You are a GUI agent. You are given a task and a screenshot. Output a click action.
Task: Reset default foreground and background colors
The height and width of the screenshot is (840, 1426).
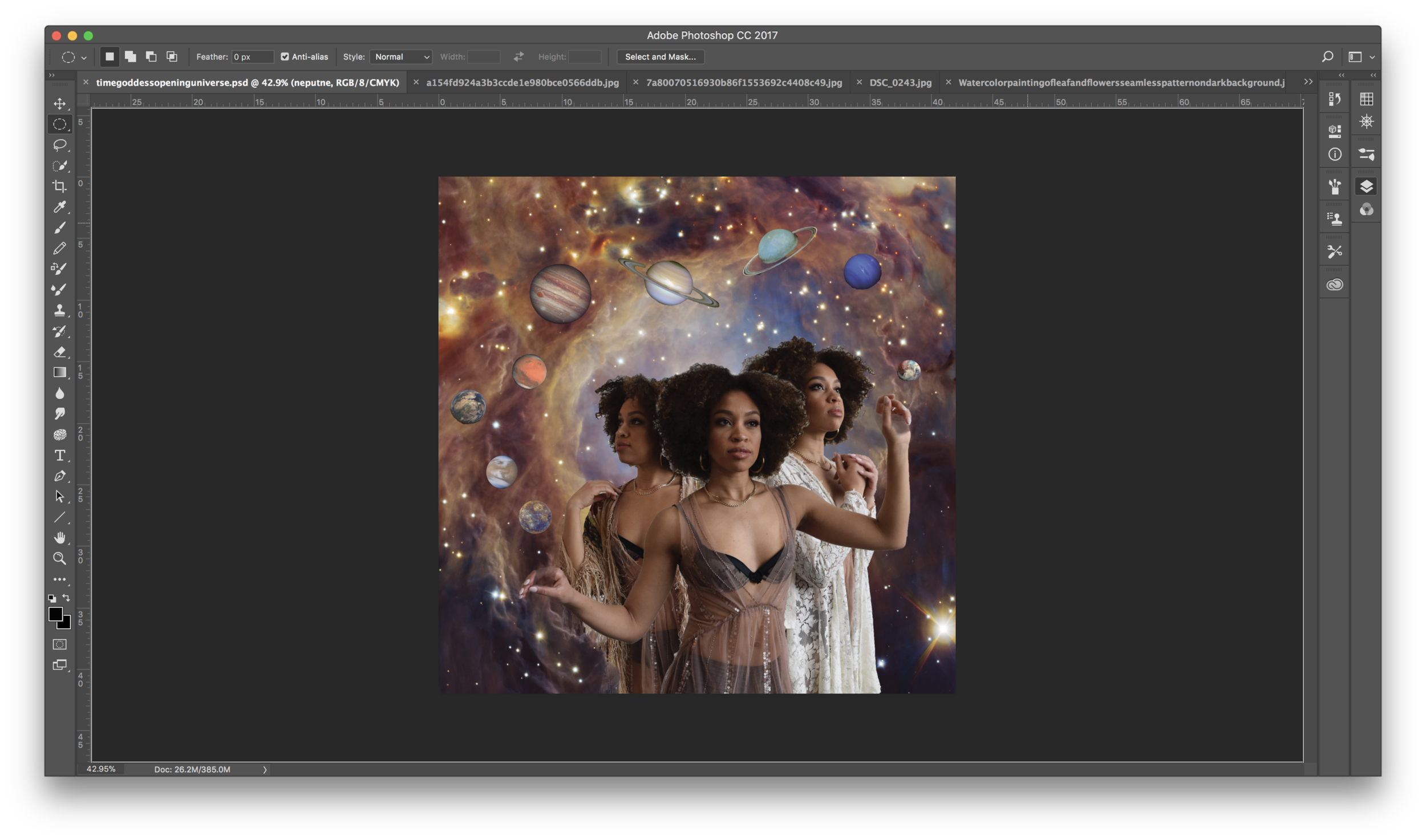(x=52, y=598)
